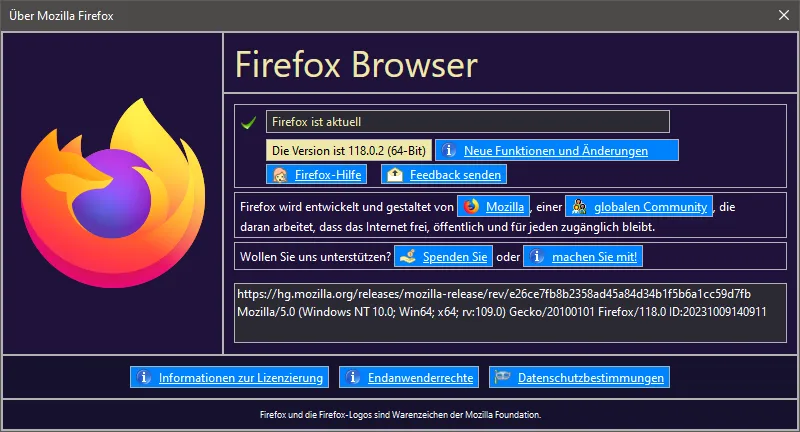This screenshot has width=800, height=432.
Task: Click the large Firefox logo image
Action: tap(113, 193)
